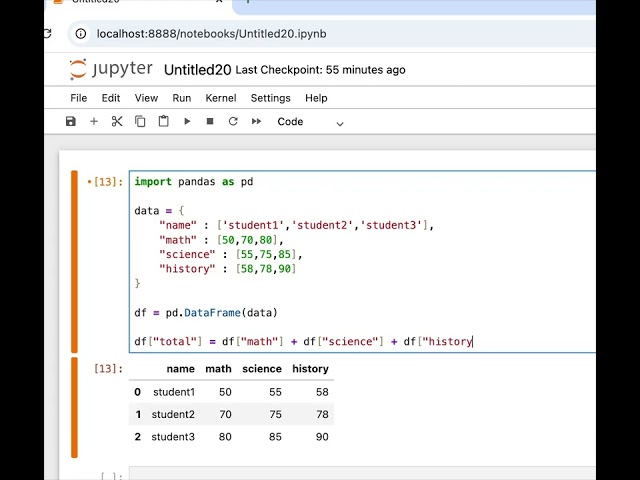Screen dimensions: 640x480
Task: Click the 'math' column header in output
Action: click(x=218, y=369)
